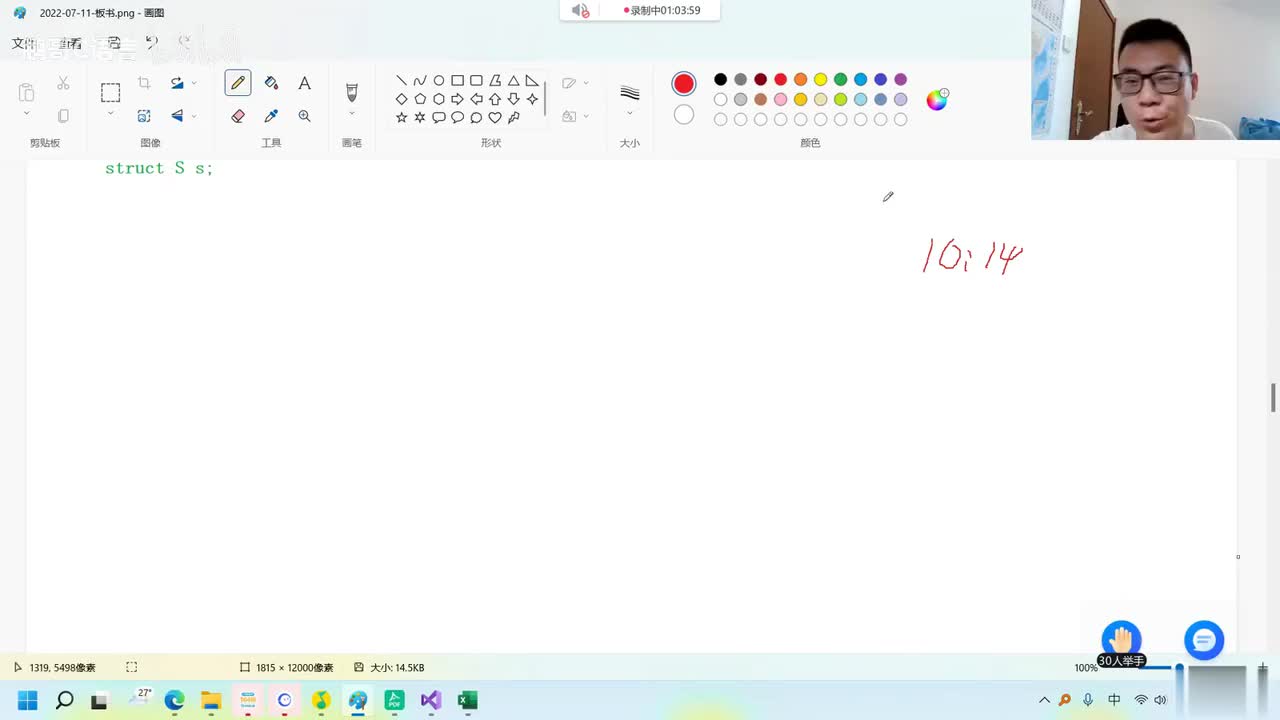Pick the Oval shape

click(439, 81)
